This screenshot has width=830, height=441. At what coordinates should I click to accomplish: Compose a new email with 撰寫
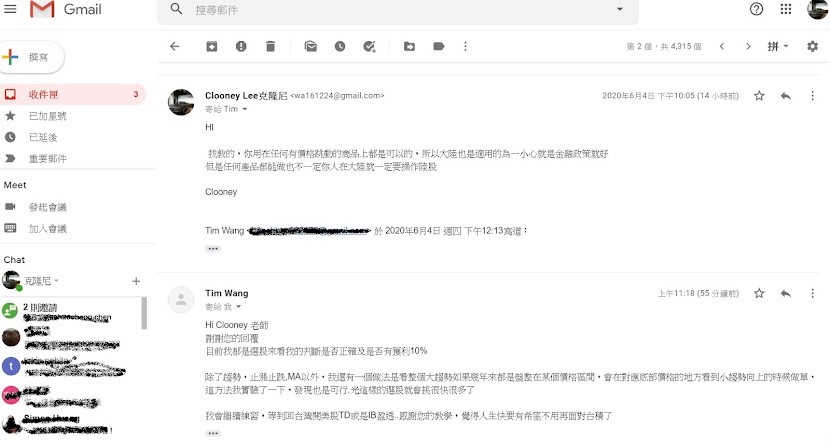[x=32, y=57]
